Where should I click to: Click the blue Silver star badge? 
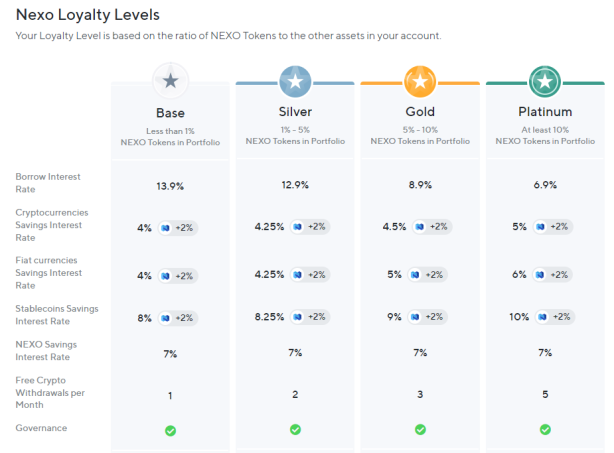coord(295,81)
